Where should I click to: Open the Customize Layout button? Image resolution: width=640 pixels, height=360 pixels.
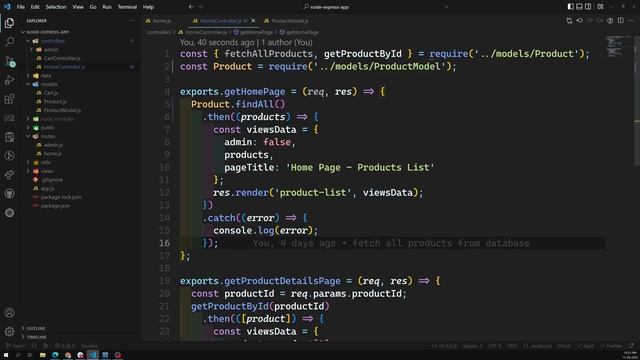click(x=600, y=7)
